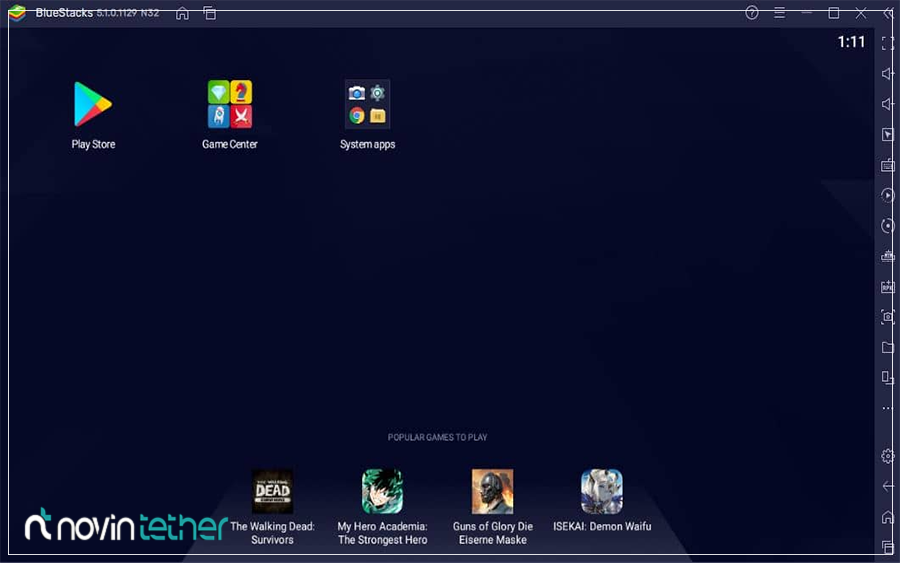Click the Install APK sidebar icon
The height and width of the screenshot is (563, 900).
pyautogui.click(x=887, y=286)
